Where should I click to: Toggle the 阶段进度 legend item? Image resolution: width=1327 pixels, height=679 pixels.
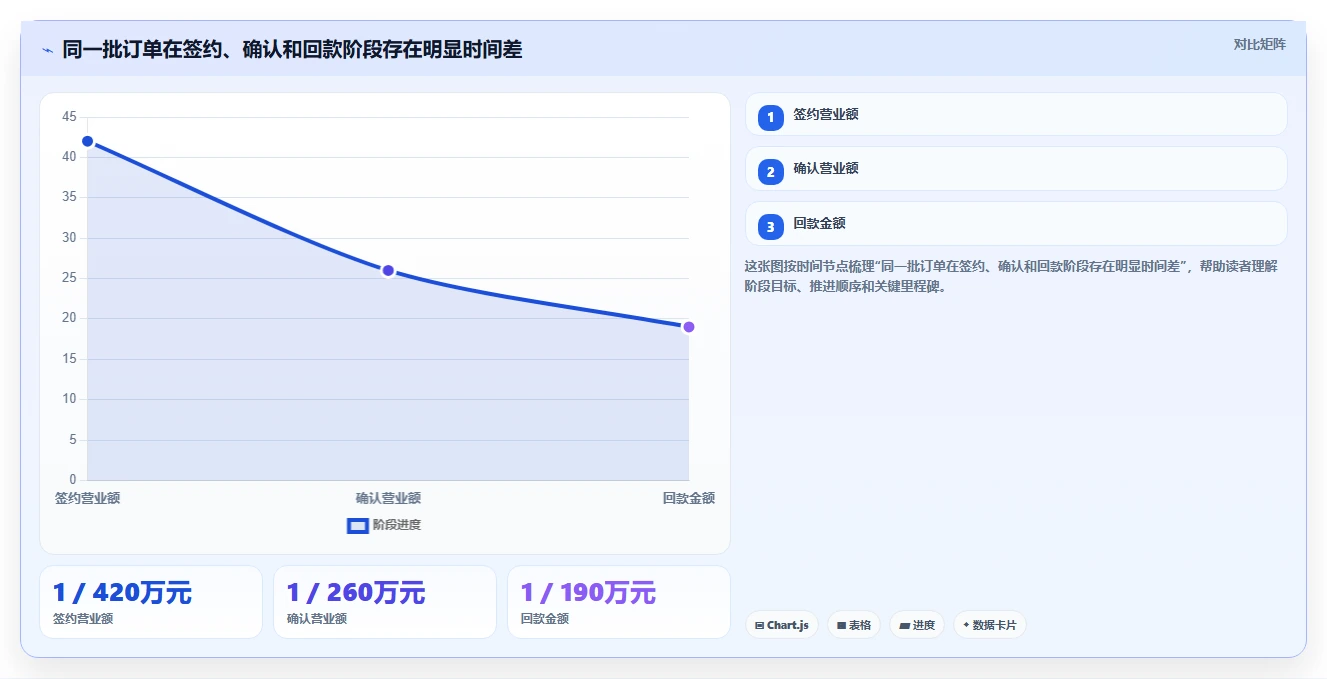384,525
